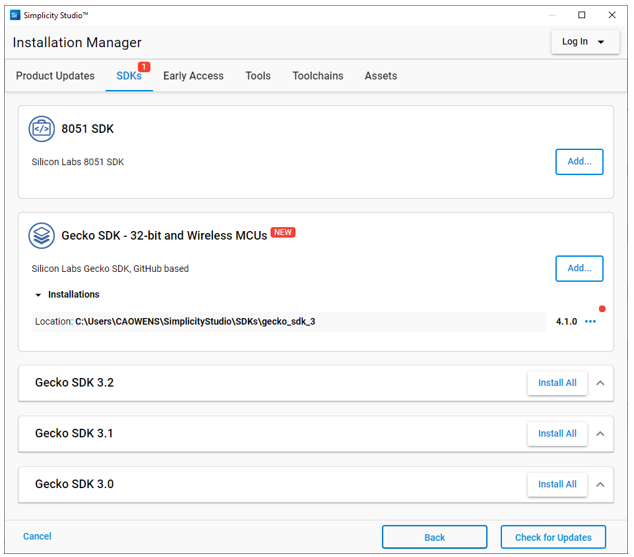Click the Simplicity Studio app icon in title bar
634x557 pixels.
point(14,15)
